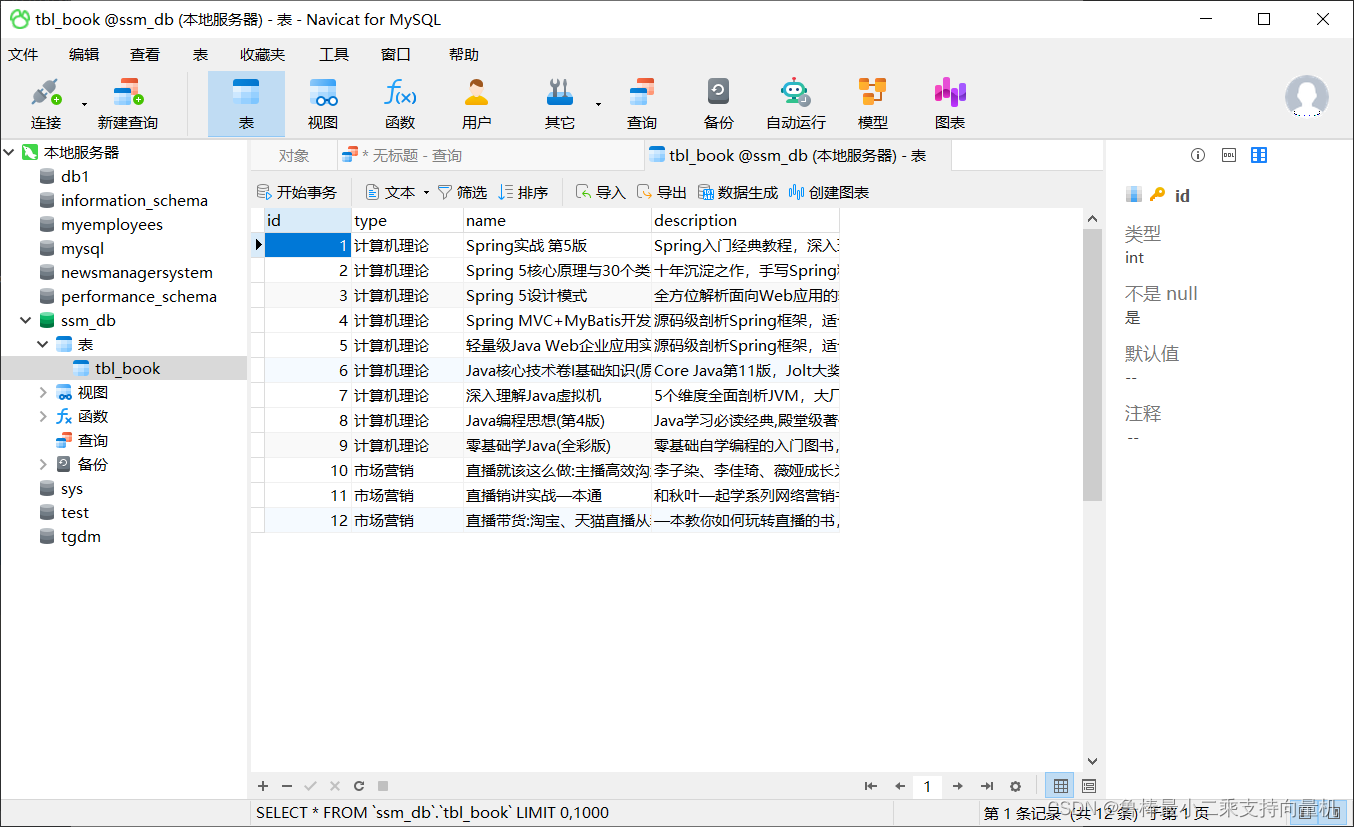This screenshot has width=1354, height=827.
Task: Open the 查看 (View) menu
Action: coord(145,55)
